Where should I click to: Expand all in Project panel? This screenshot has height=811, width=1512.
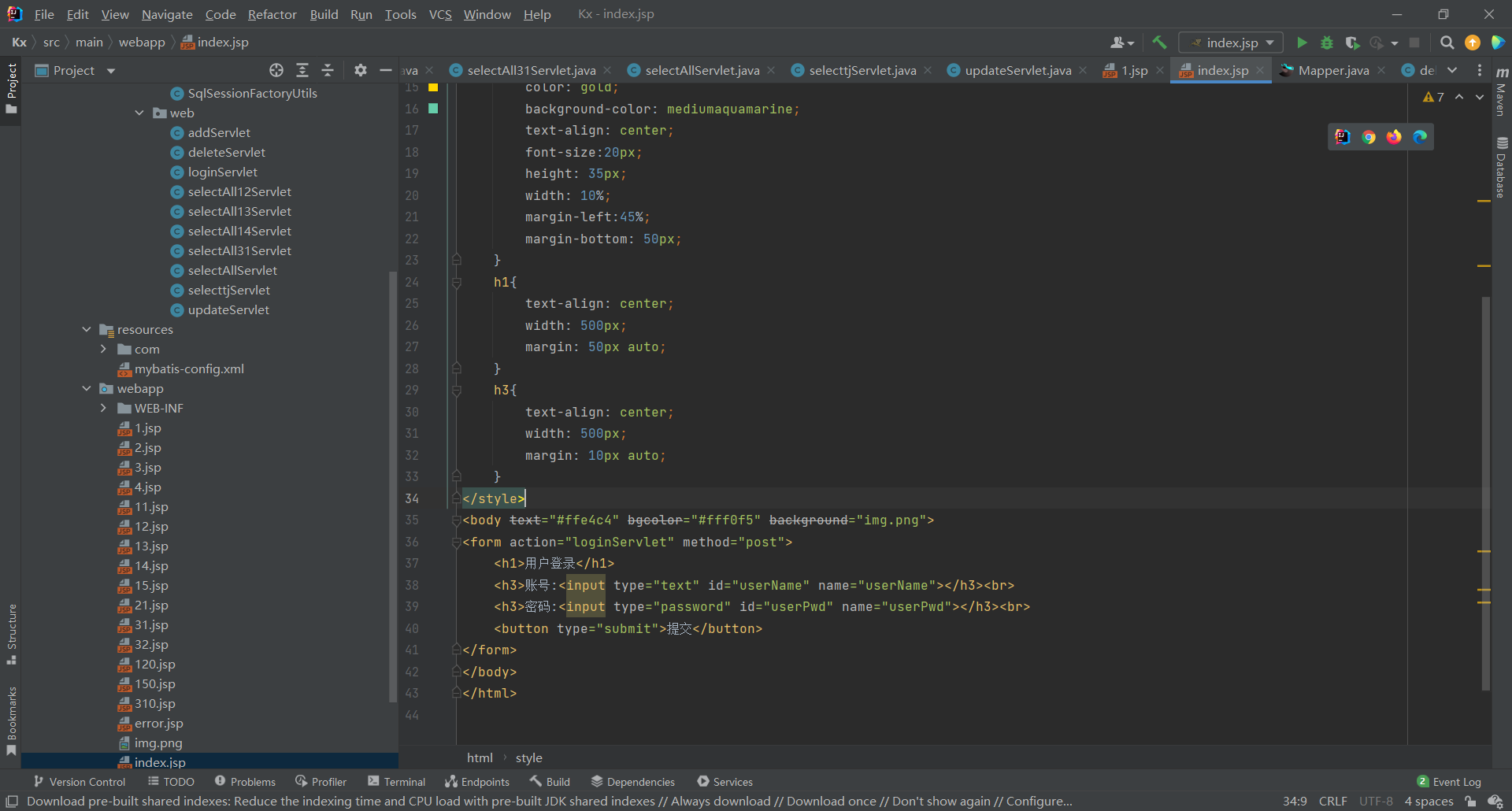pos(302,70)
